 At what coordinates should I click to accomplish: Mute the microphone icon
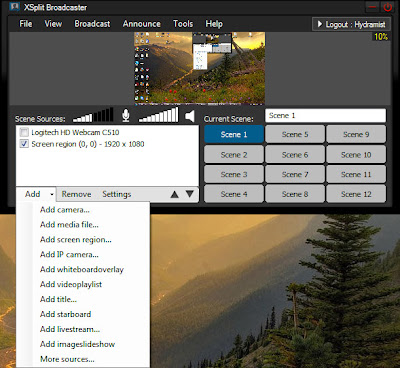[x=126, y=115]
